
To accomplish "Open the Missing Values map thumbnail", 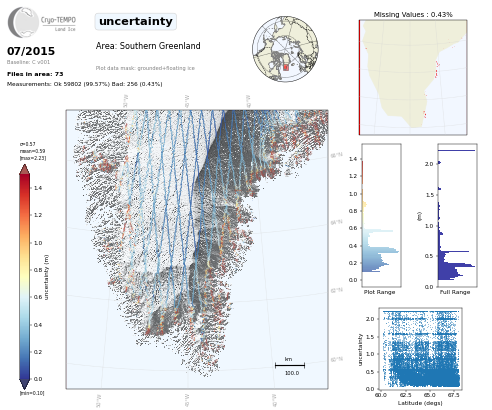I will point(413,77).
